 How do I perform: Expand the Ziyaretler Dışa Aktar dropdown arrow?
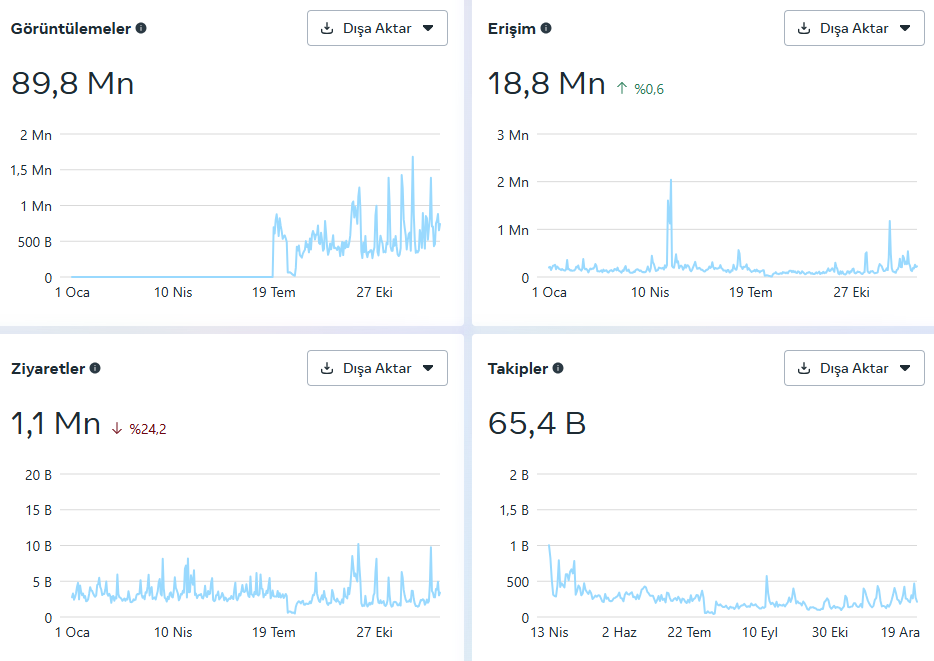click(x=428, y=368)
